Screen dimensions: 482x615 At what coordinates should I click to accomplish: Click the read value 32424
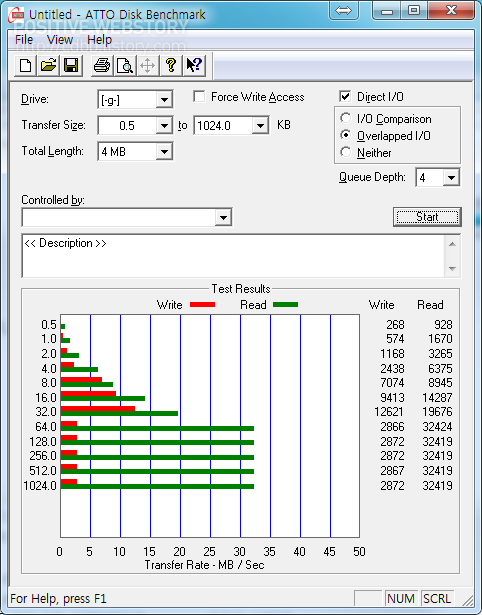437,426
